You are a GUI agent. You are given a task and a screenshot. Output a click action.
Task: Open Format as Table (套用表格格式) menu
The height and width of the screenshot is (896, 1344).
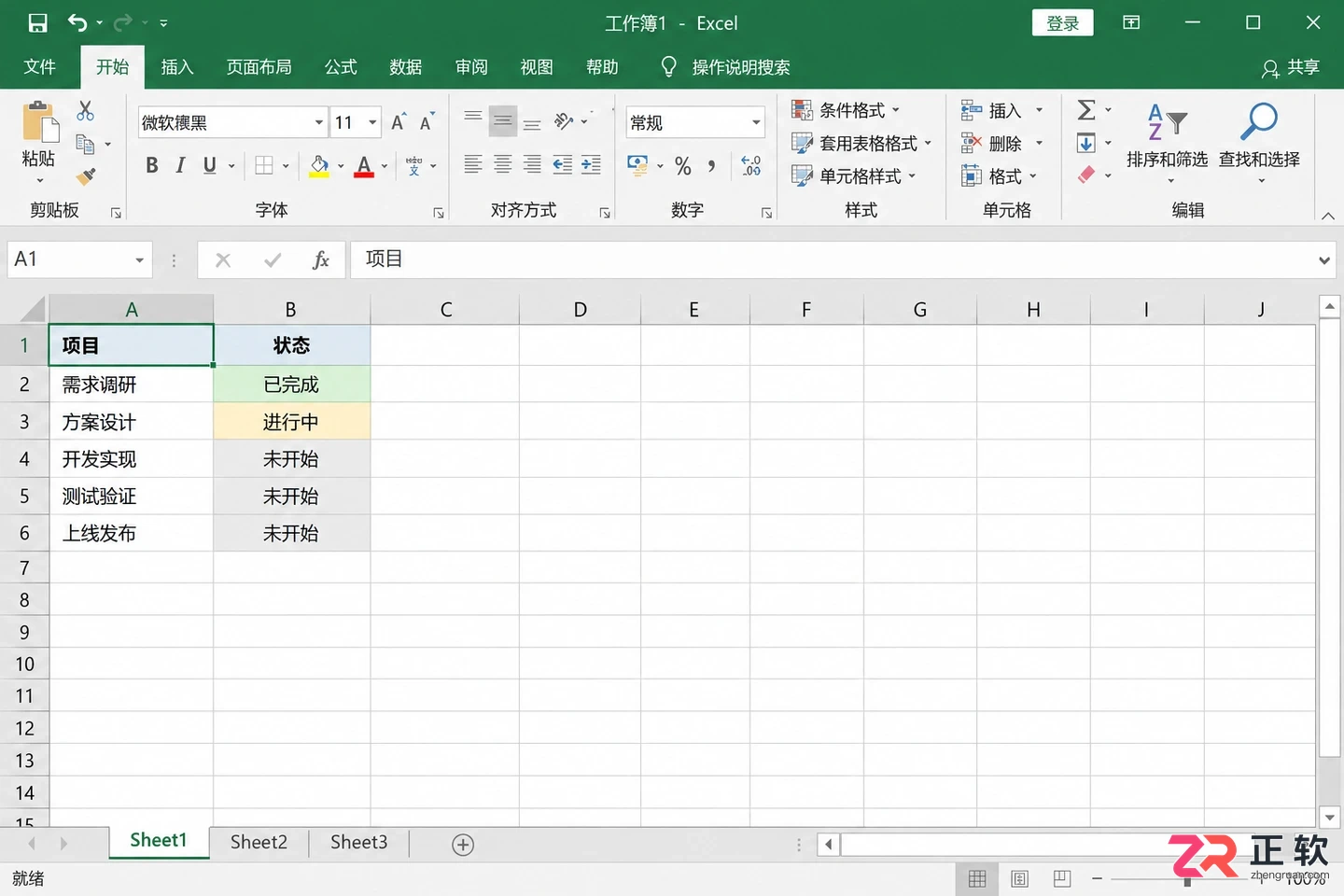pyautogui.click(x=862, y=143)
